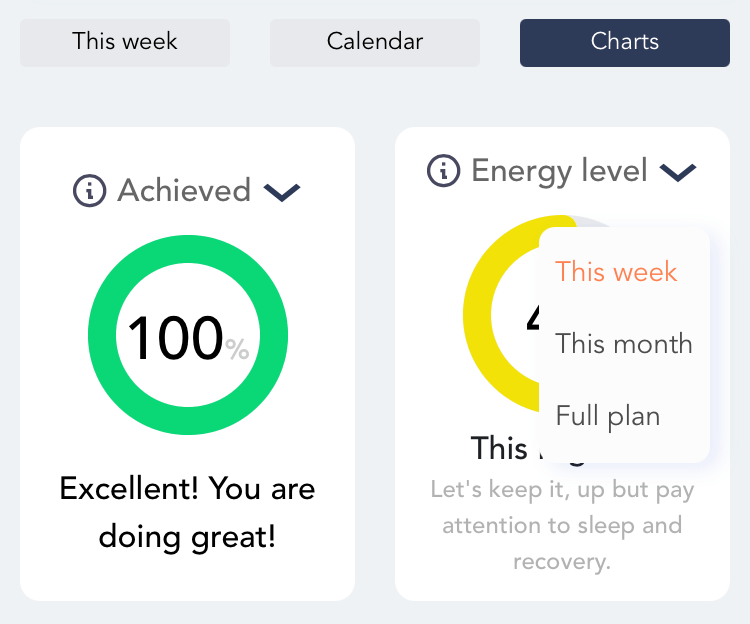Viewport: 750px width, 624px height.
Task: Choose This week in the dropdown list
Action: tap(616, 272)
